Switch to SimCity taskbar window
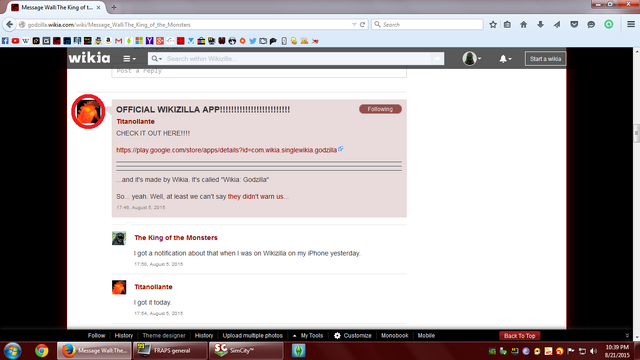The image size is (640, 360). point(246,351)
